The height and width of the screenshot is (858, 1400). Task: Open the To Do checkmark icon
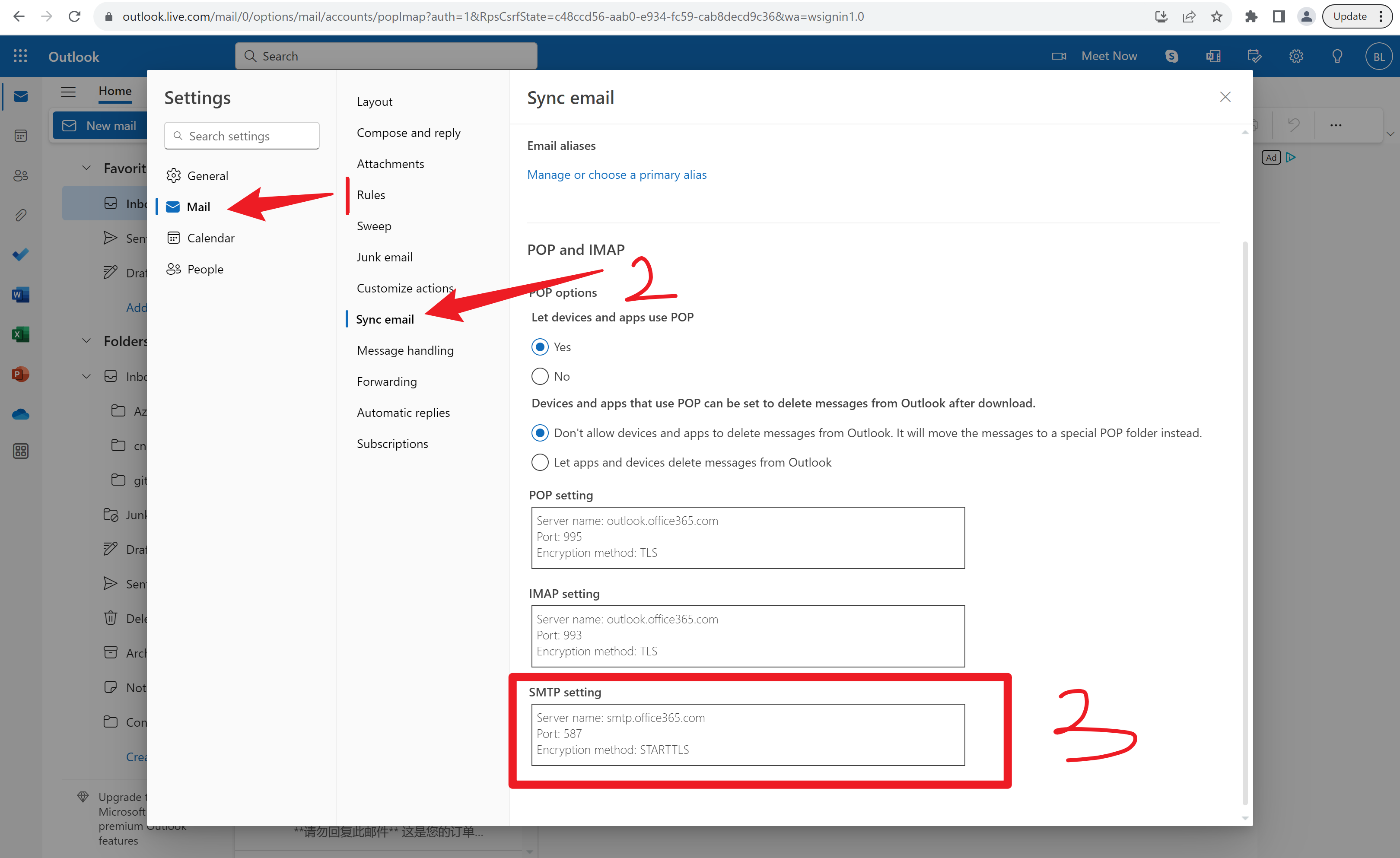click(20, 254)
